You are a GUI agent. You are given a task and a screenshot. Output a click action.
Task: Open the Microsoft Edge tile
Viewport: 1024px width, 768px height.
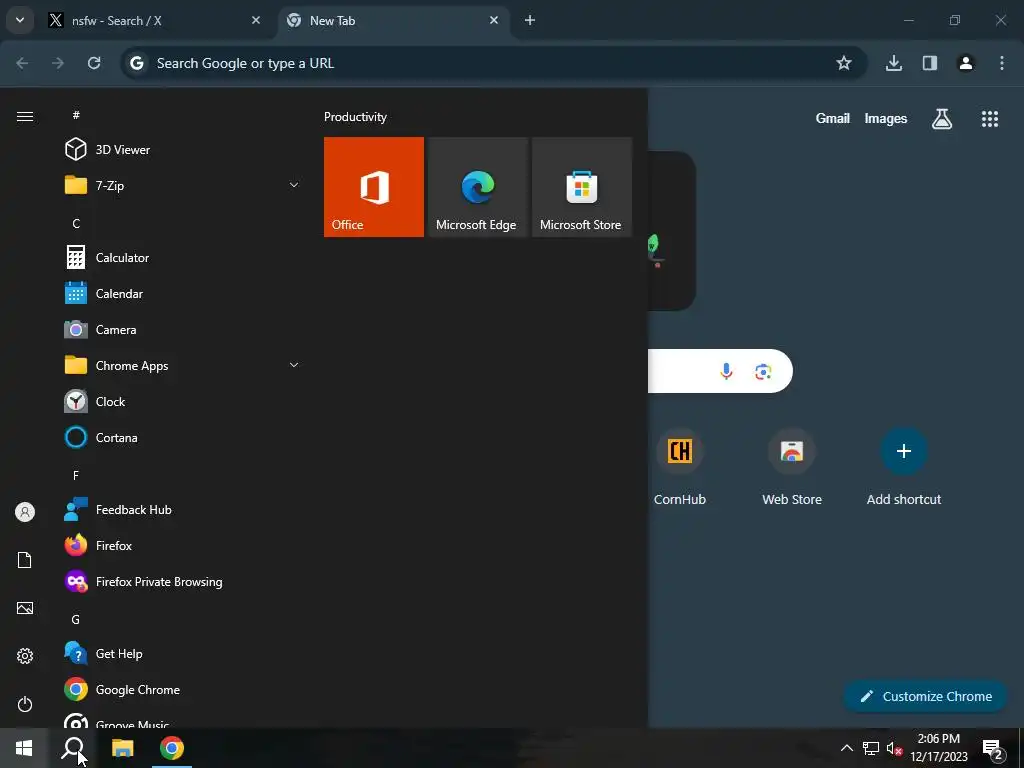(477, 187)
